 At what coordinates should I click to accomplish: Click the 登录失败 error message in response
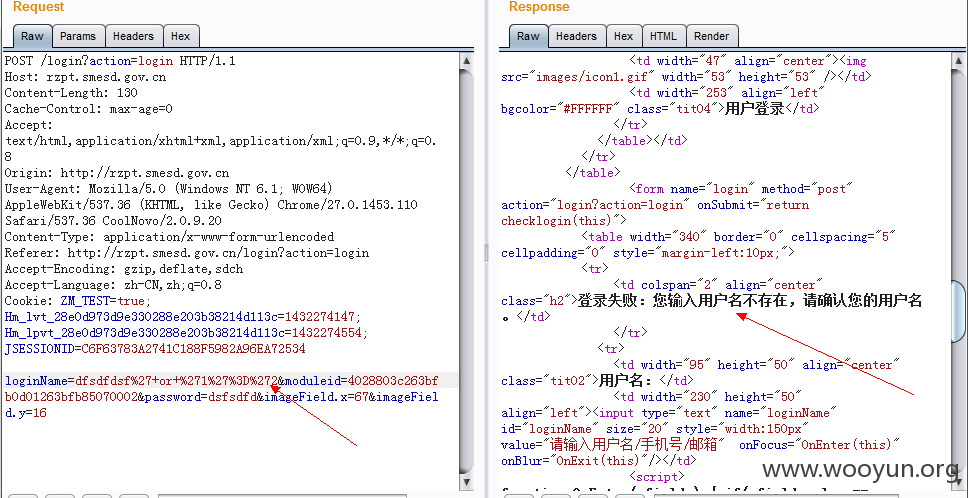pyautogui.click(x=749, y=301)
